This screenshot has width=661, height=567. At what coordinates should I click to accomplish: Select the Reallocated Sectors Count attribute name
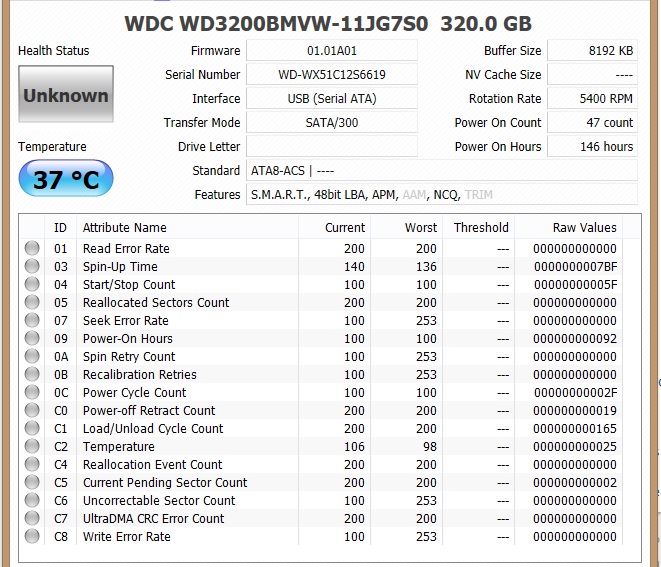point(156,303)
